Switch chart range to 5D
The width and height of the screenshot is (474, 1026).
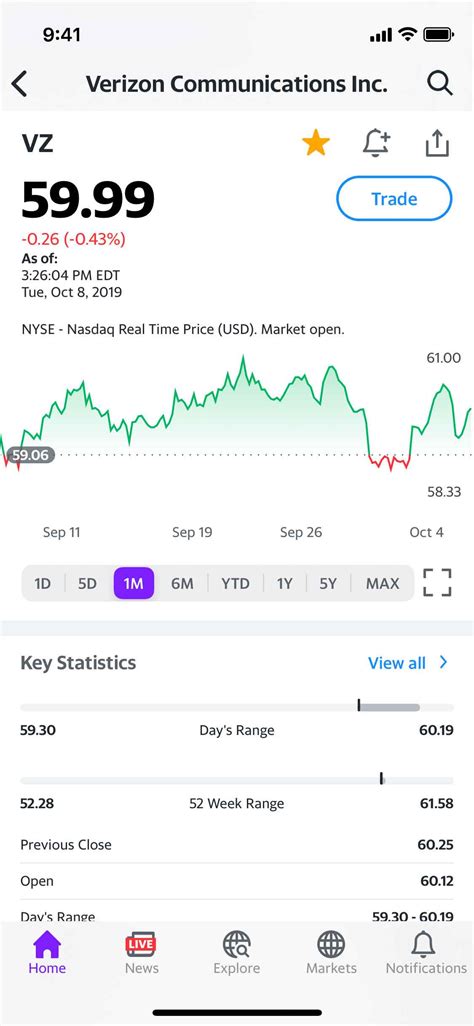click(87, 583)
